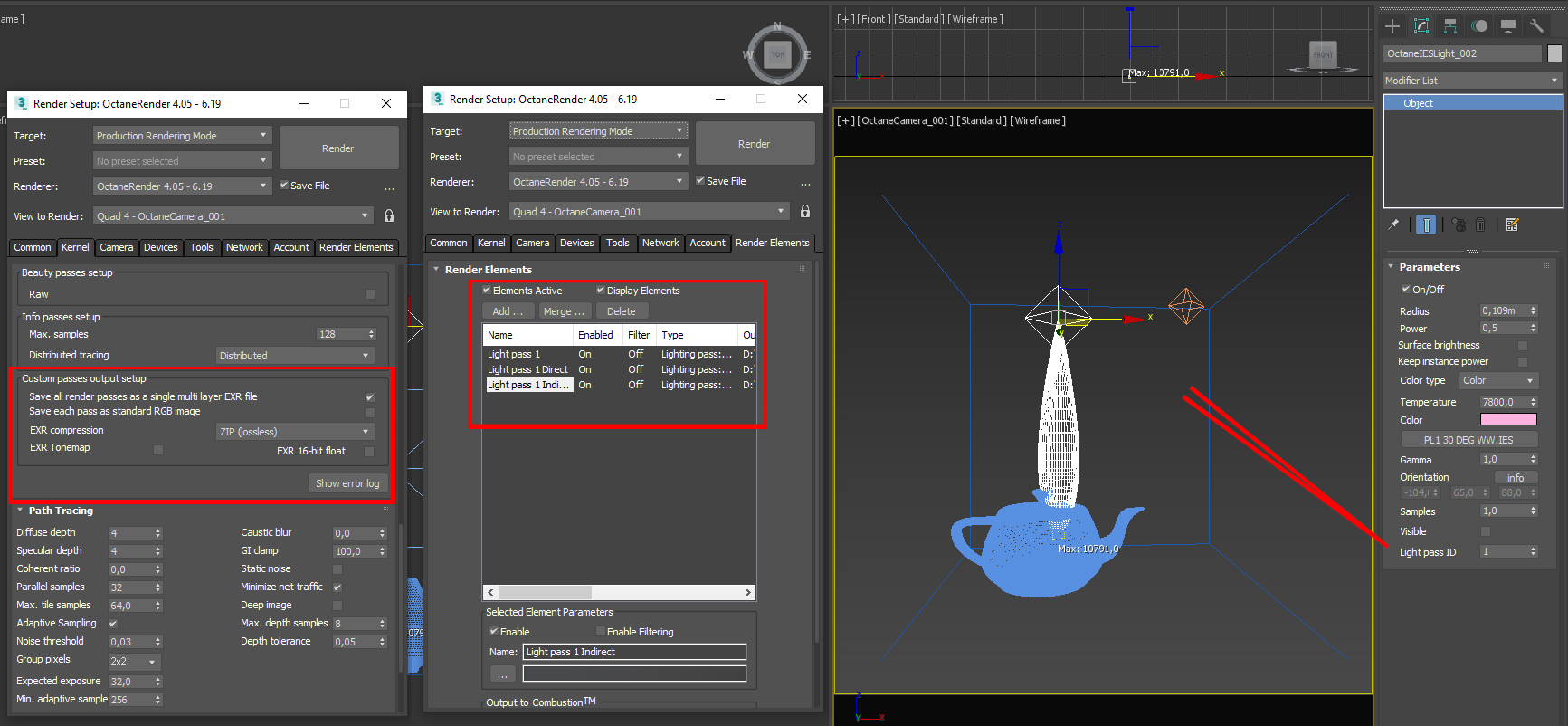This screenshot has height=726, width=1568.
Task: Click the ellipsis beside Save File, Render Elements window
Action: tap(805, 183)
